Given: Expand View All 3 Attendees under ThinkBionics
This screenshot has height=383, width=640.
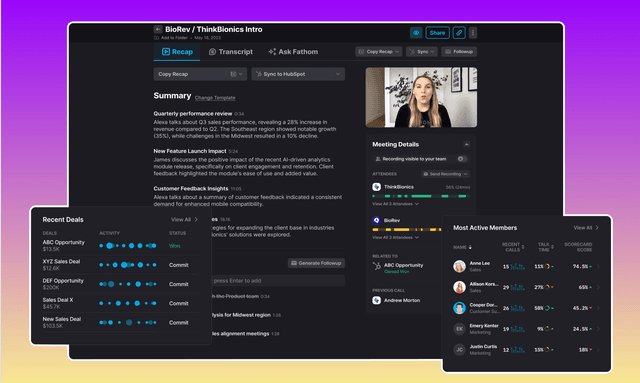Looking at the screenshot, I should (x=395, y=204).
